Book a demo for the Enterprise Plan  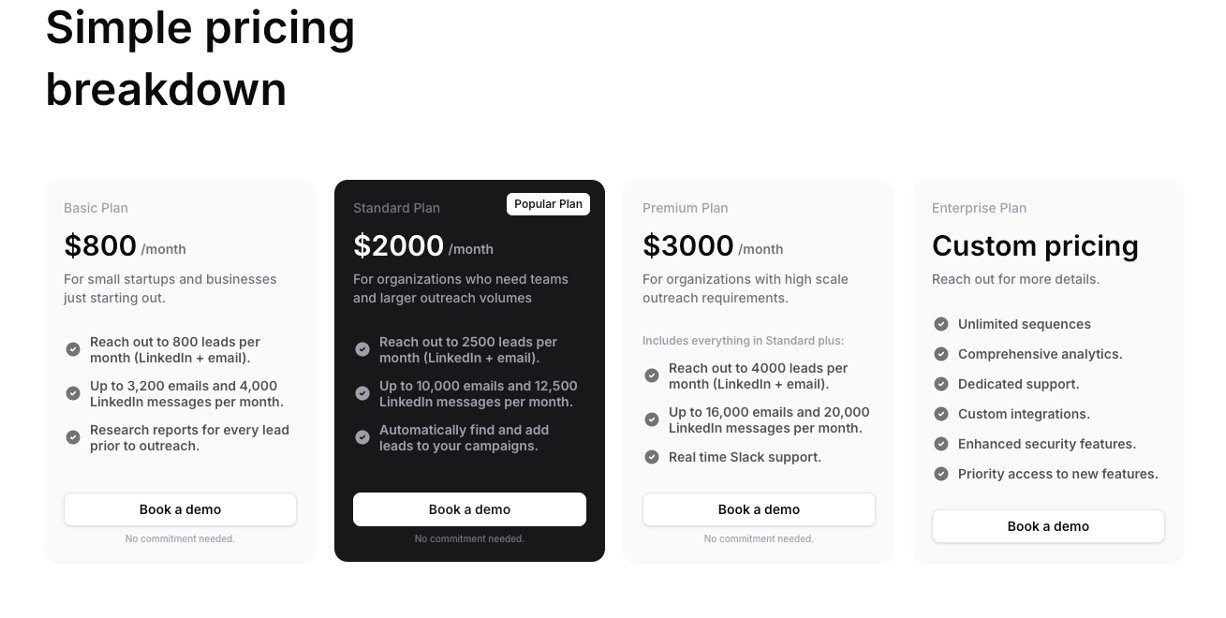pyautogui.click(x=1047, y=526)
